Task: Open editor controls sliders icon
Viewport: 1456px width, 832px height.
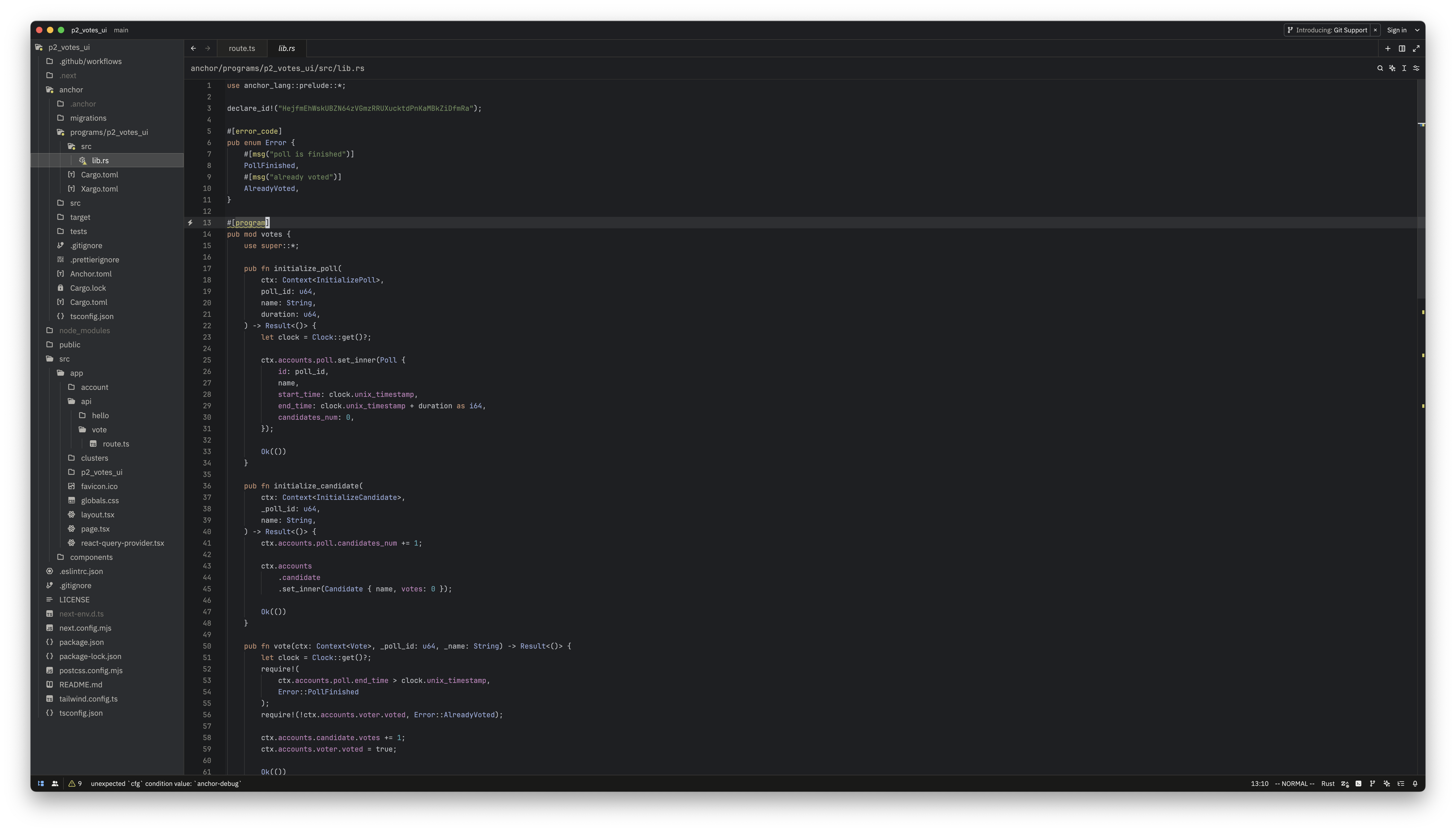Action: [x=1416, y=68]
